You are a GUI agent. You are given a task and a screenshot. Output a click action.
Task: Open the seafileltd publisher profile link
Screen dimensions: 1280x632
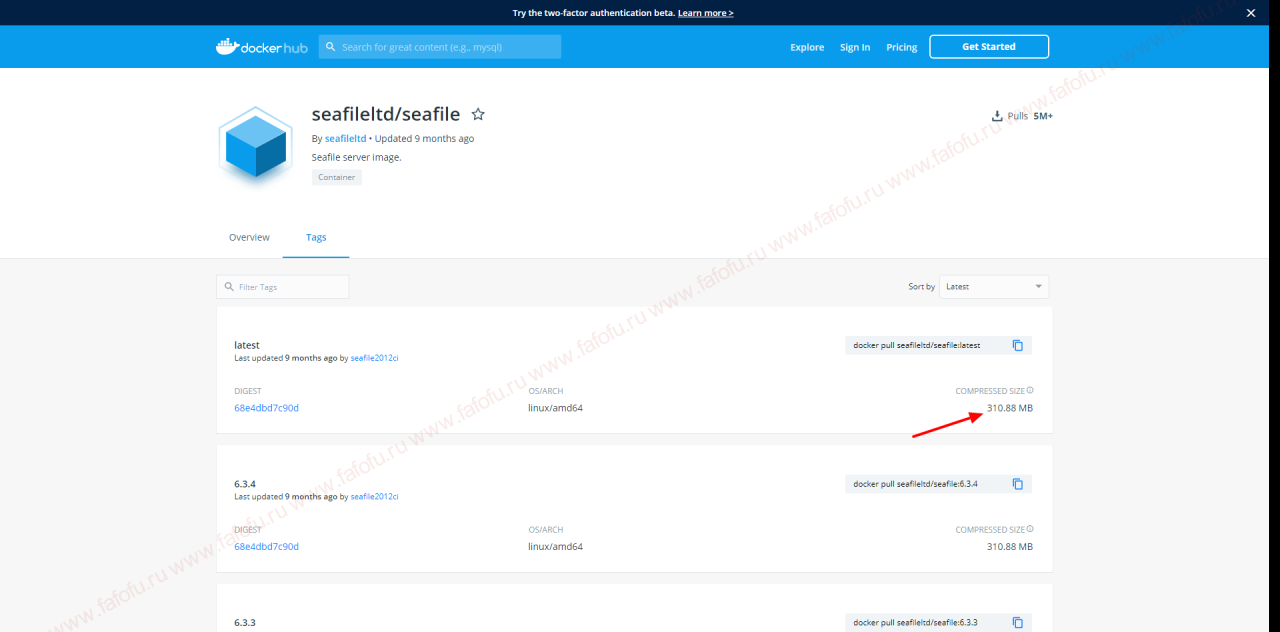click(345, 139)
